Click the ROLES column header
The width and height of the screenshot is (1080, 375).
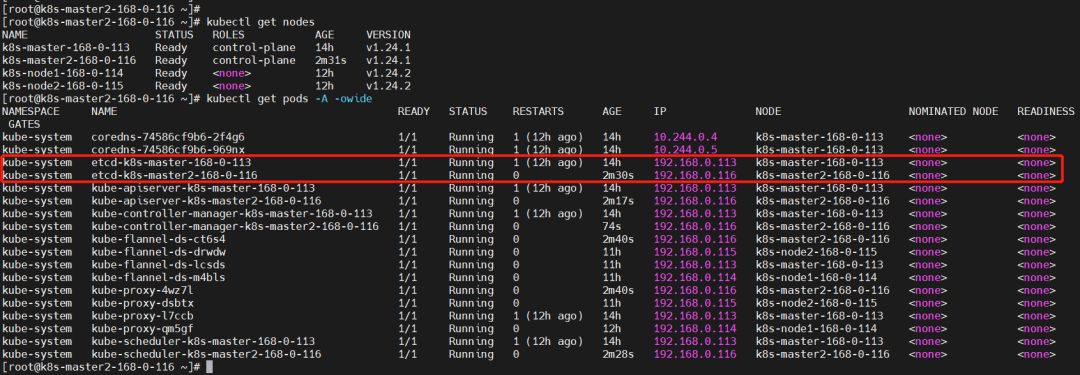pyautogui.click(x=229, y=34)
